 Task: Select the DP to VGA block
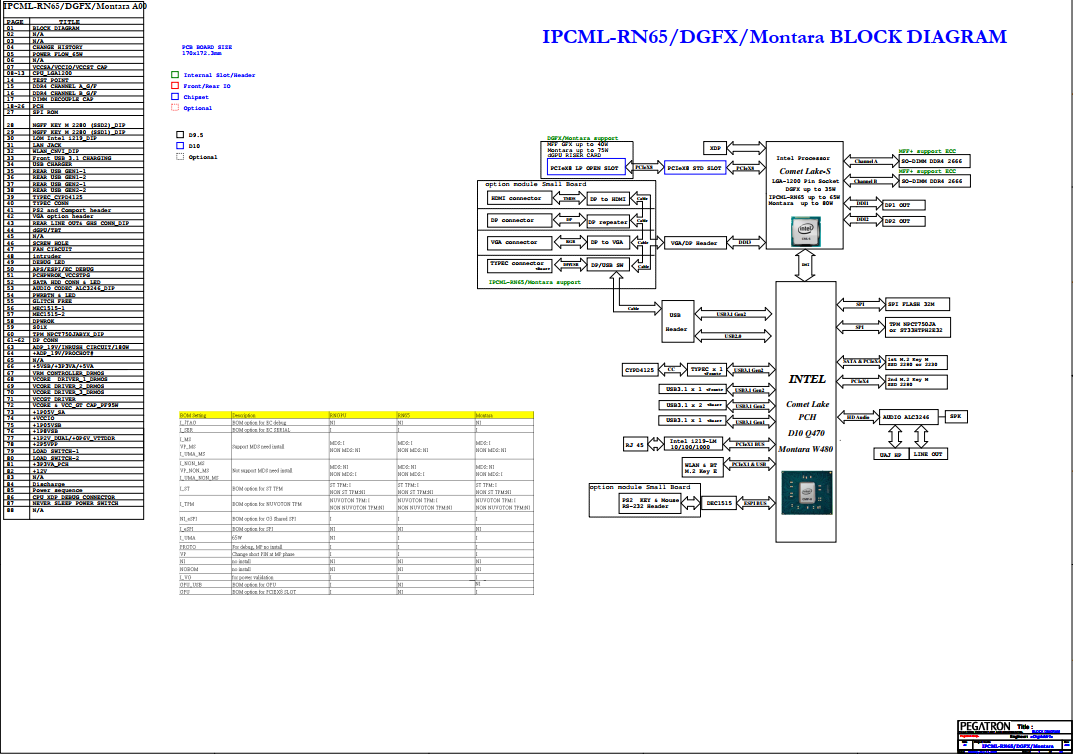point(608,242)
